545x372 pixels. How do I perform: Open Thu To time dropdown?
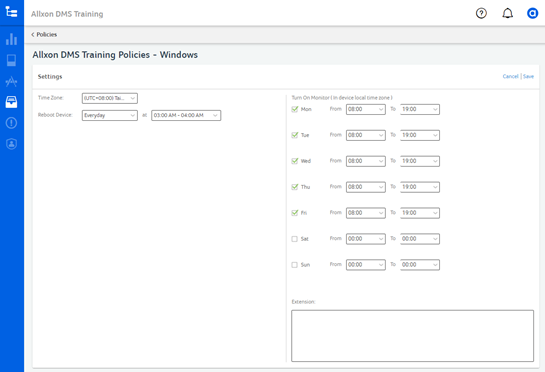(x=420, y=187)
